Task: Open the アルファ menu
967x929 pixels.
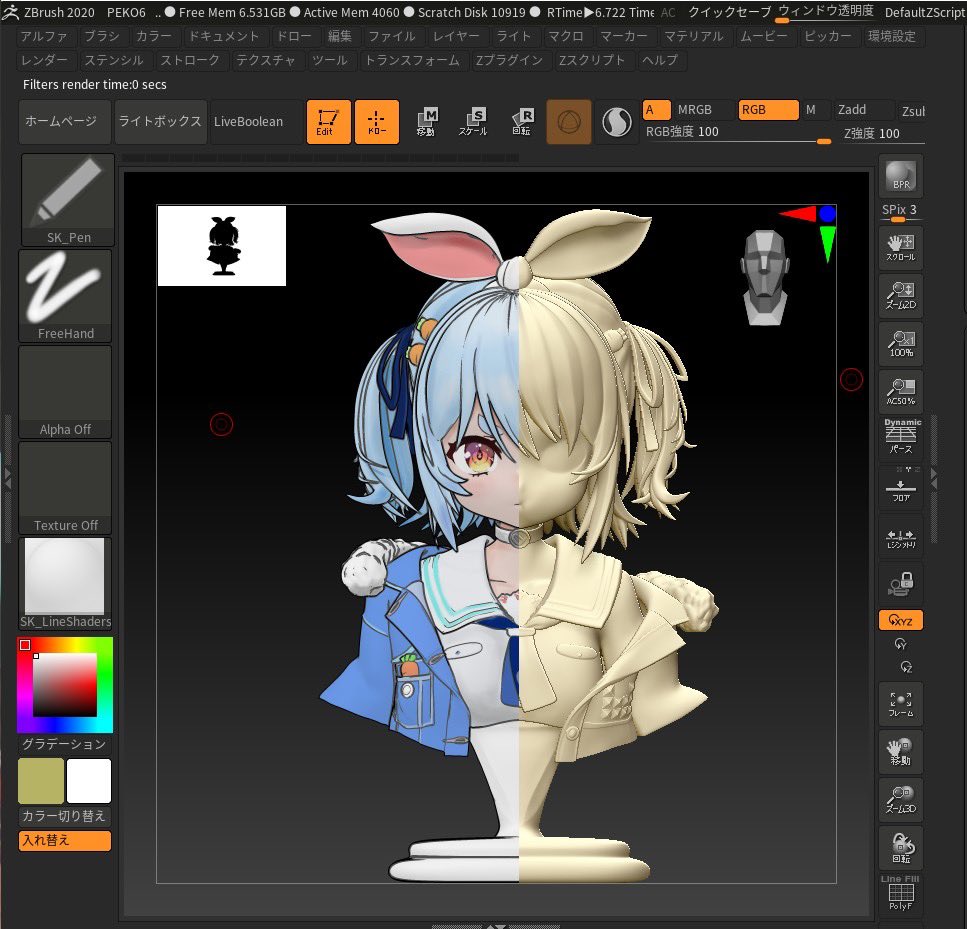Action: pos(44,36)
